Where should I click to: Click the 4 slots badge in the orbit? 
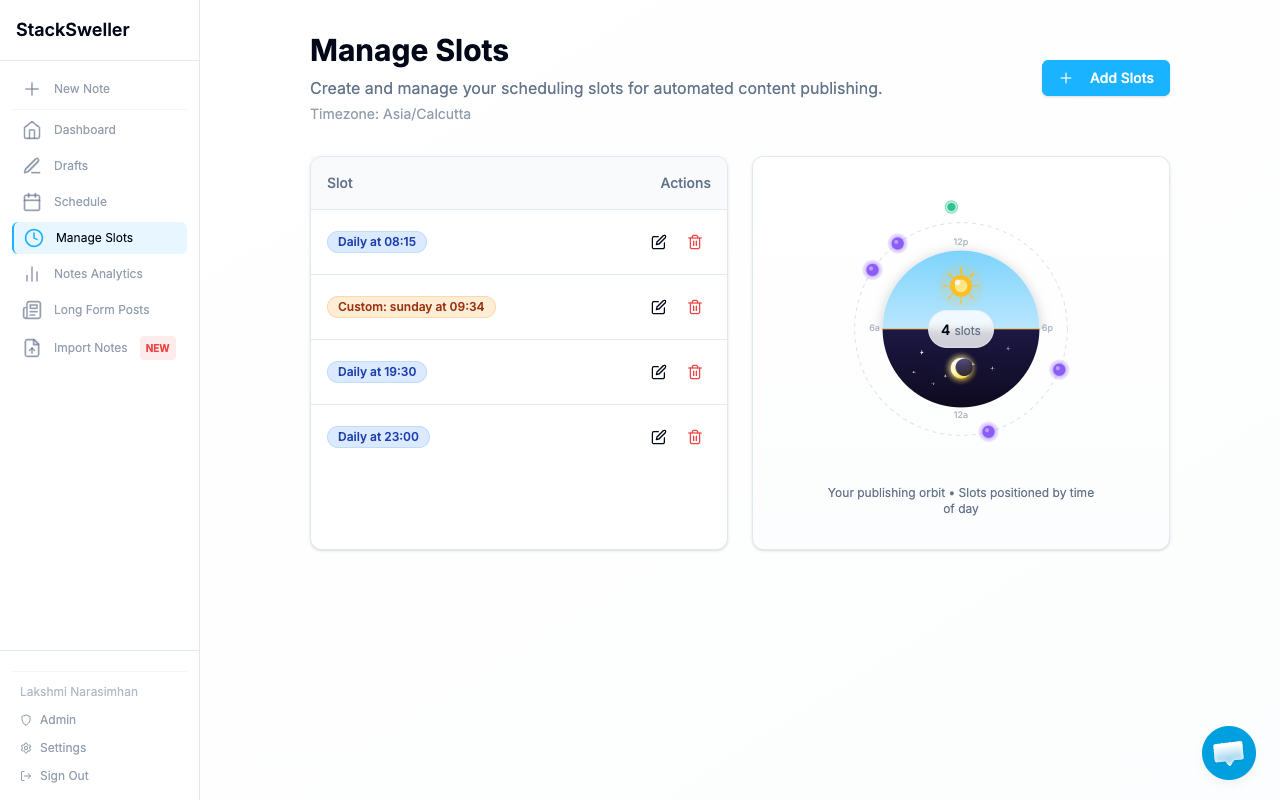point(960,329)
